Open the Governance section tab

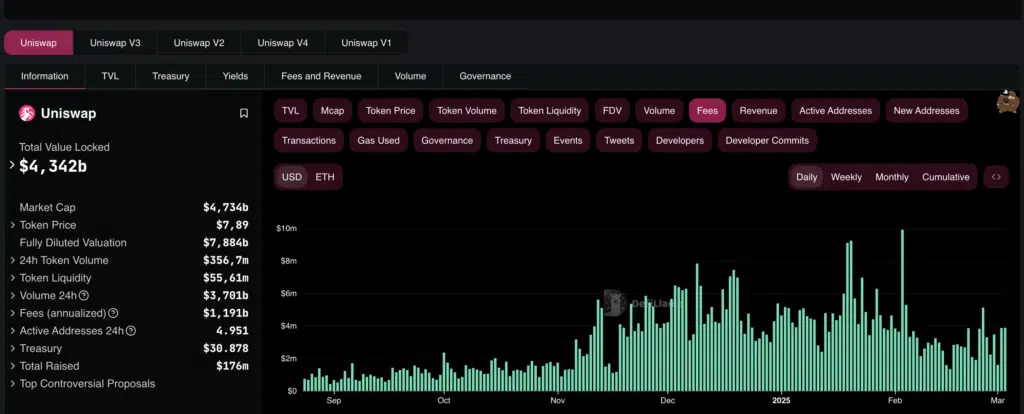[x=485, y=76]
